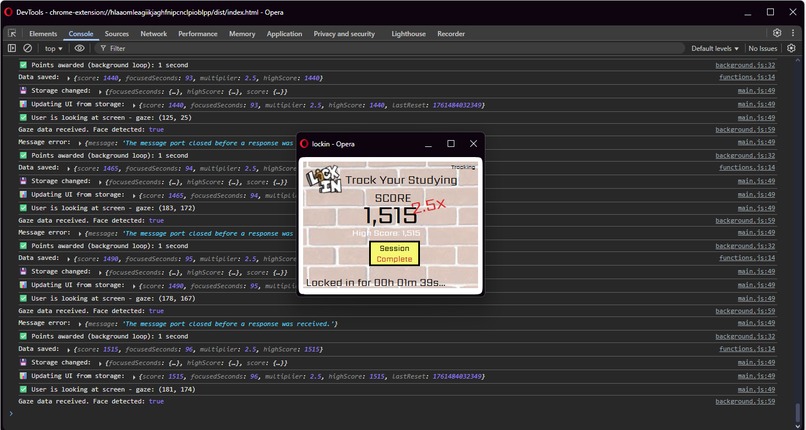Click Track Your Studying heading in popup
806x430 pixels.
[x=401, y=180]
